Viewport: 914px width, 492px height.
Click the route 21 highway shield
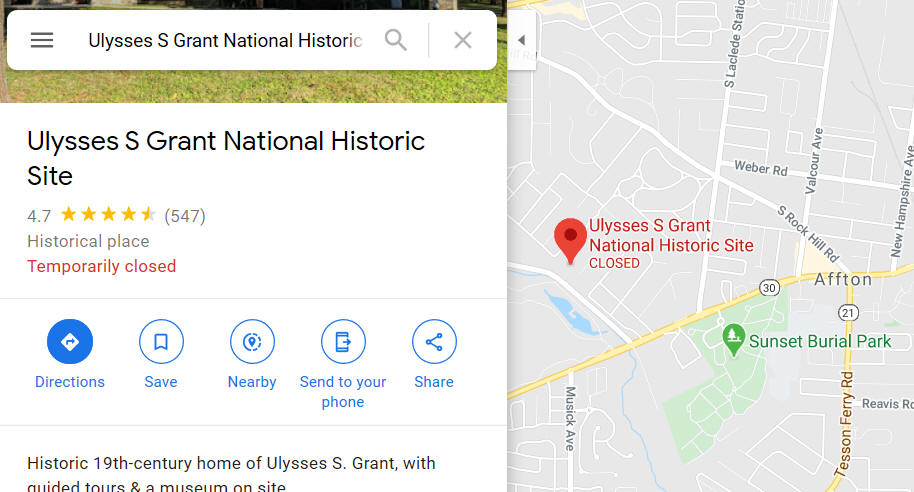pyautogui.click(x=848, y=313)
